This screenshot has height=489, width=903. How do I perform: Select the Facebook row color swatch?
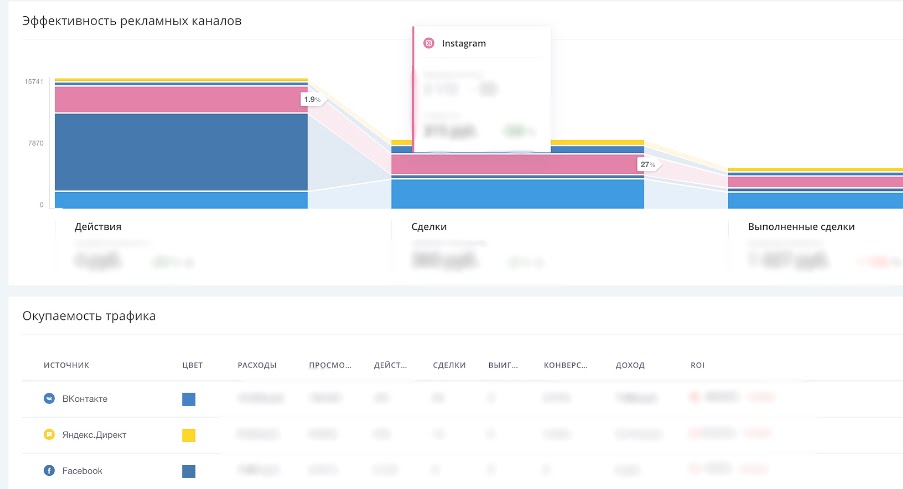(x=188, y=471)
